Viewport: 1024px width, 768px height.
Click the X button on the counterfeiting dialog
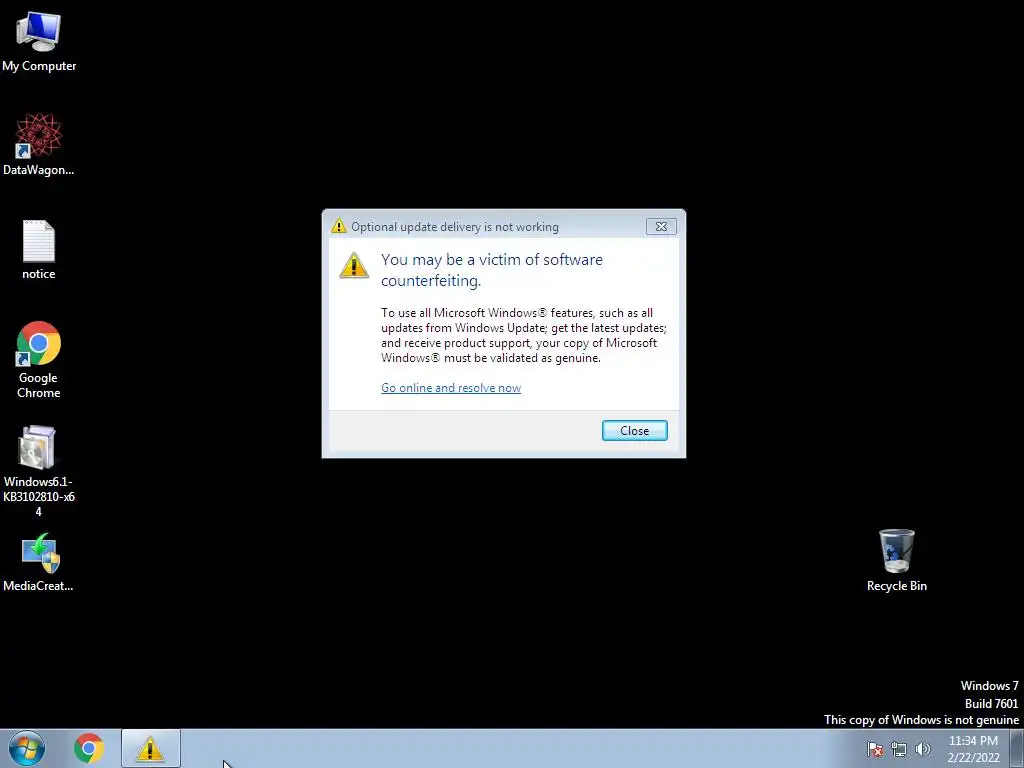tap(661, 227)
